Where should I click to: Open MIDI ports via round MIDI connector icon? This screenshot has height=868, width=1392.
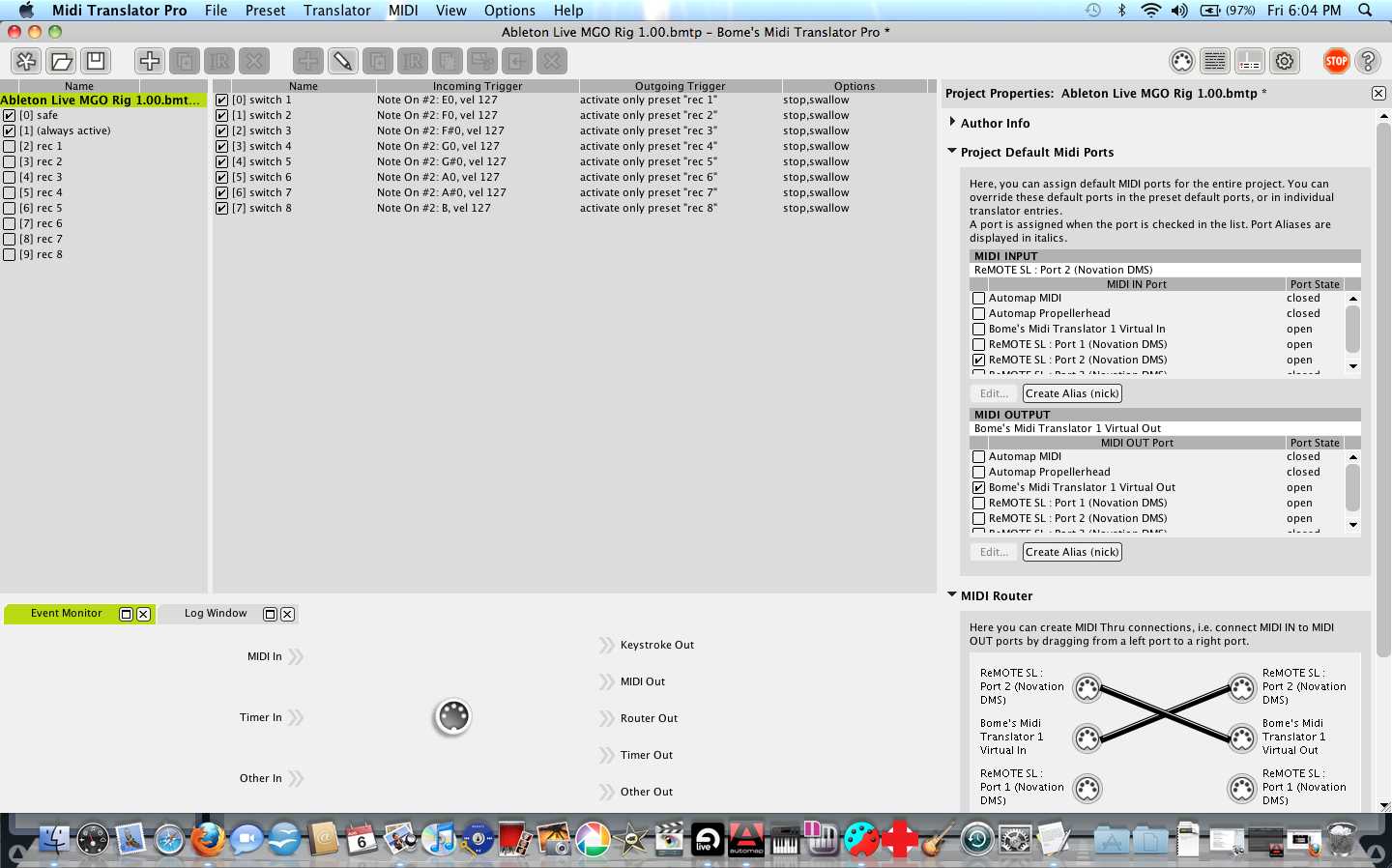[1182, 61]
